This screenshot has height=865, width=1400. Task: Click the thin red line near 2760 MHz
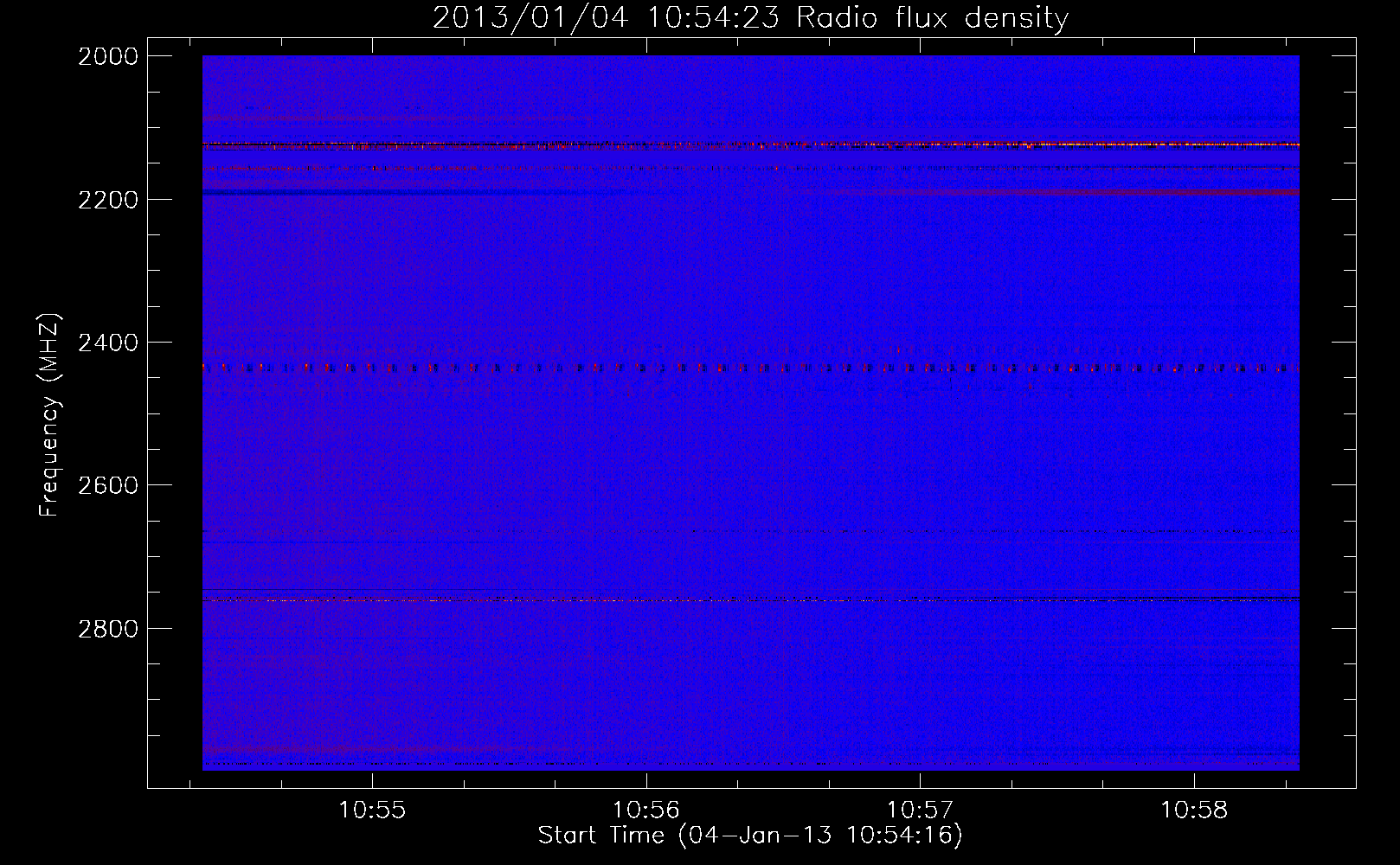[x=750, y=599]
